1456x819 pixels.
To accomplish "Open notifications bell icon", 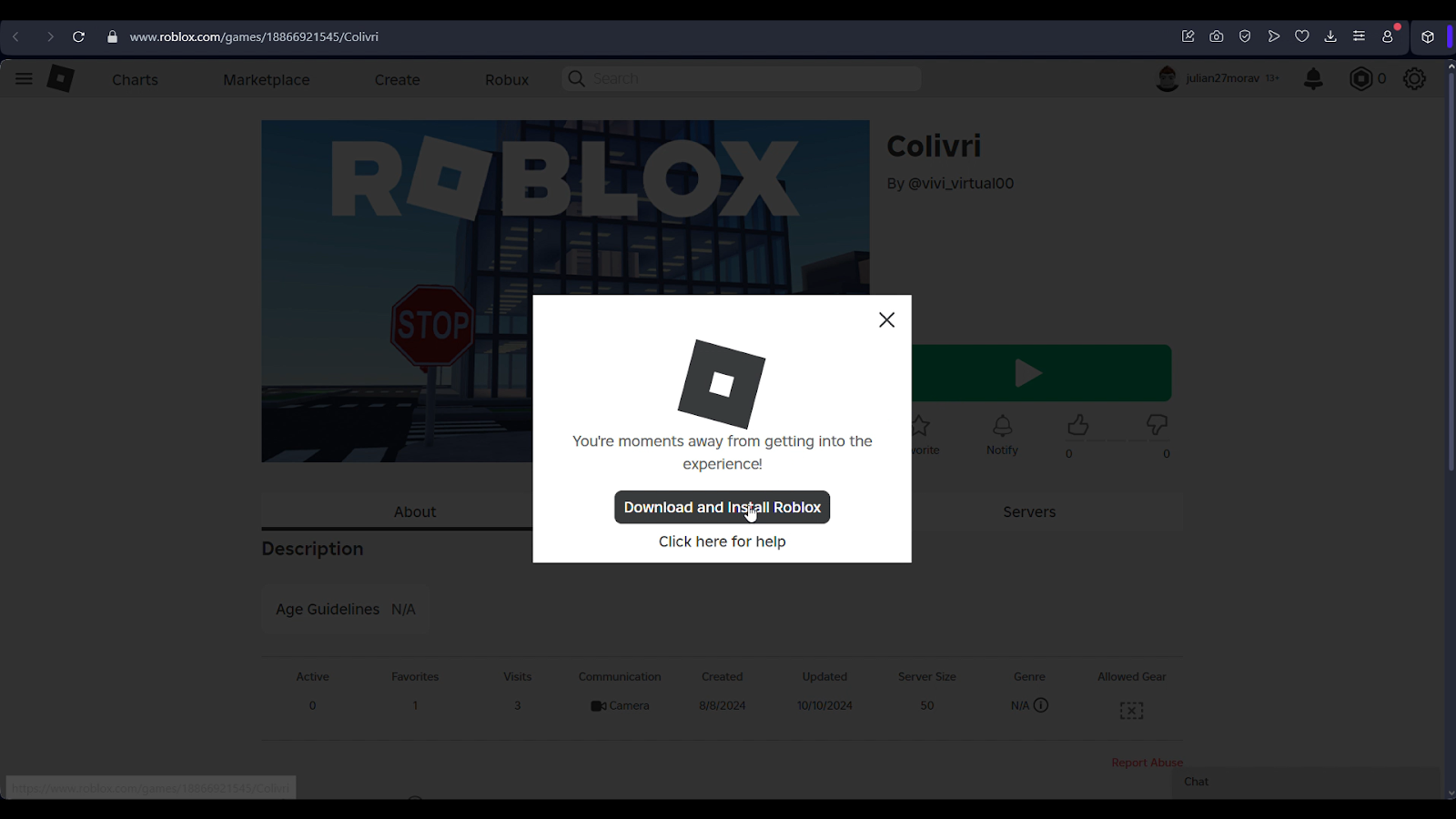I will [x=1313, y=78].
